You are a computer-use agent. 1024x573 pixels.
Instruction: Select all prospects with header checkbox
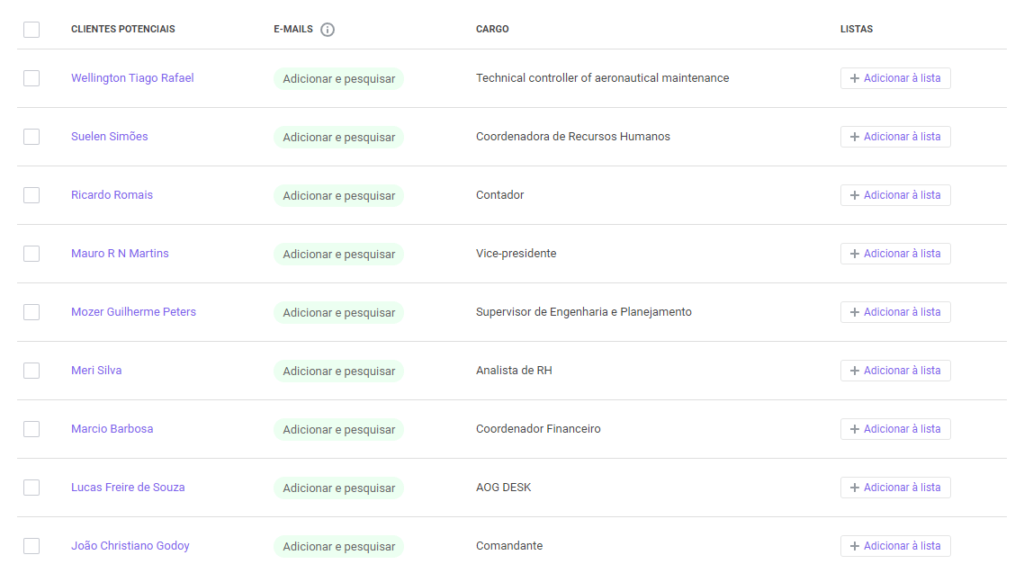(31, 29)
